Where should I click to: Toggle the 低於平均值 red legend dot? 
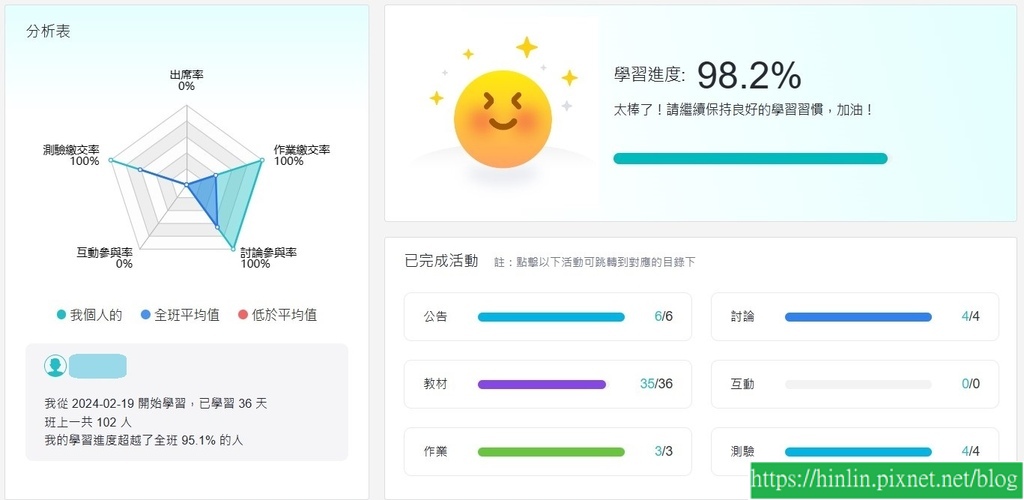click(x=243, y=315)
